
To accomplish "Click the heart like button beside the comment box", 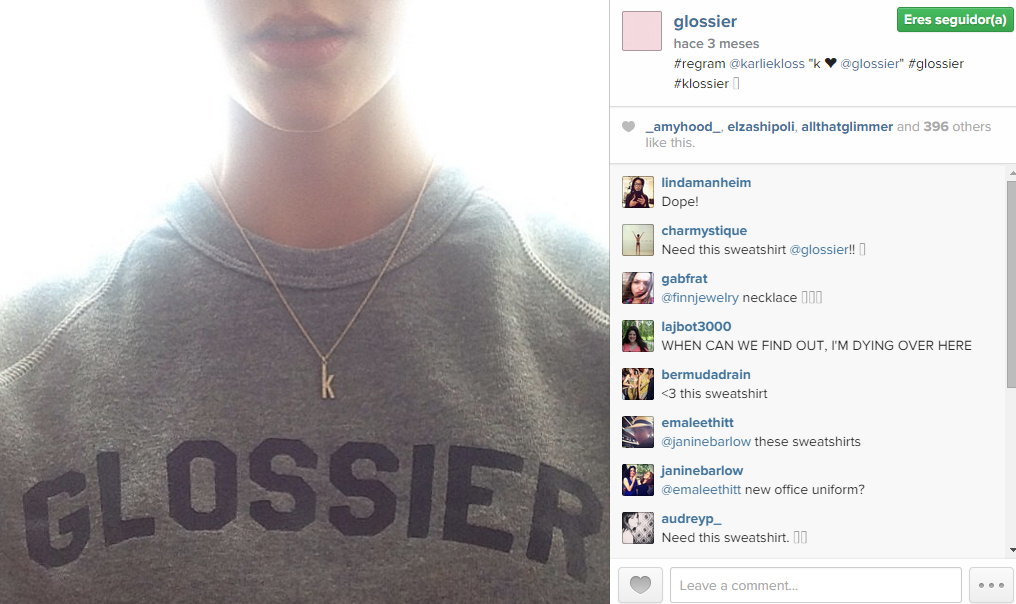I will tap(640, 585).
